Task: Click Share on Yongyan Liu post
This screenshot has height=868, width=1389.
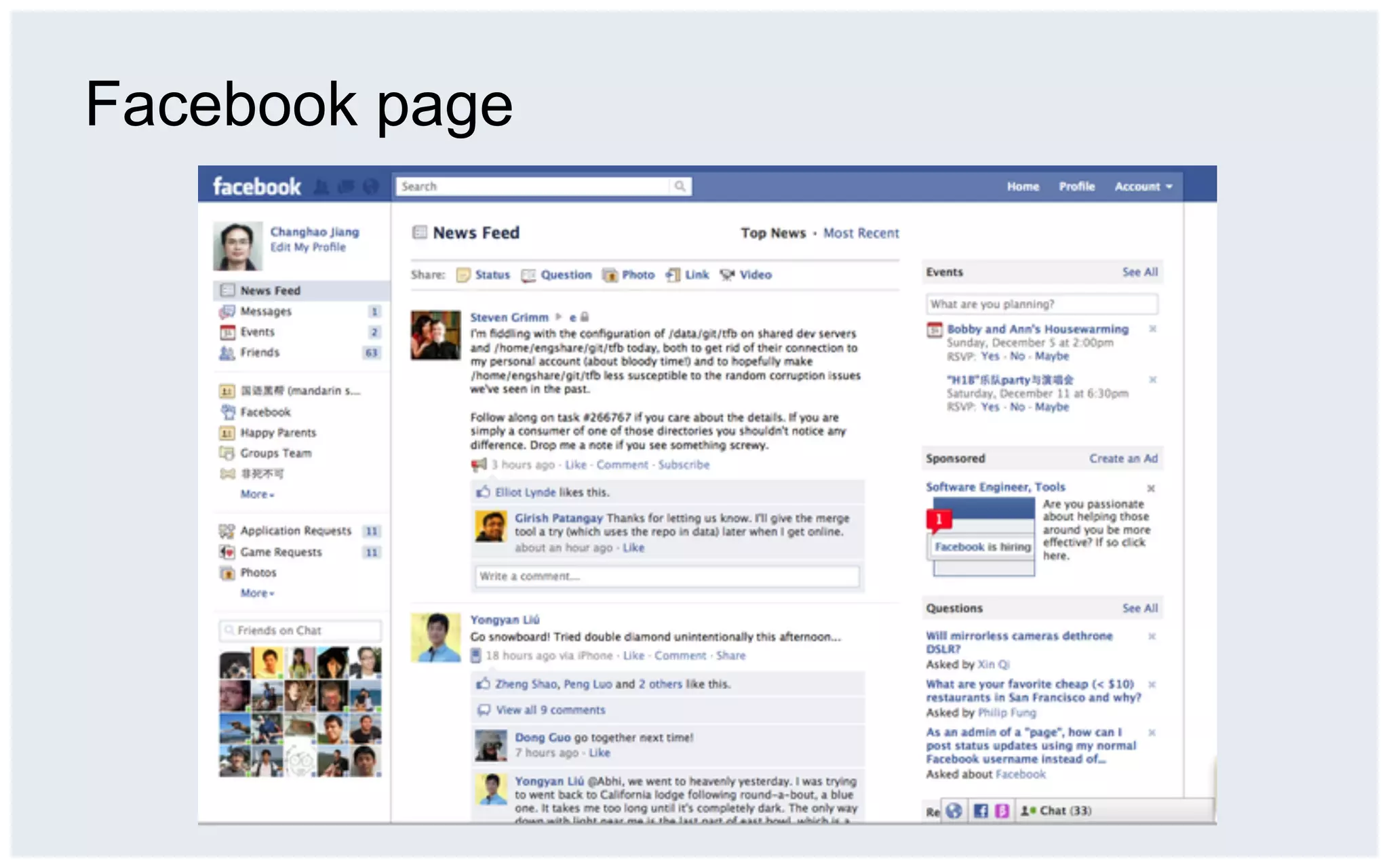Action: (730, 656)
